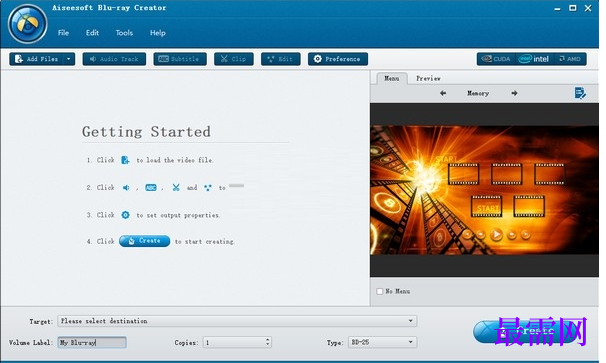The height and width of the screenshot is (363, 606).
Task: Click the Create button in step 4
Action: 144,241
